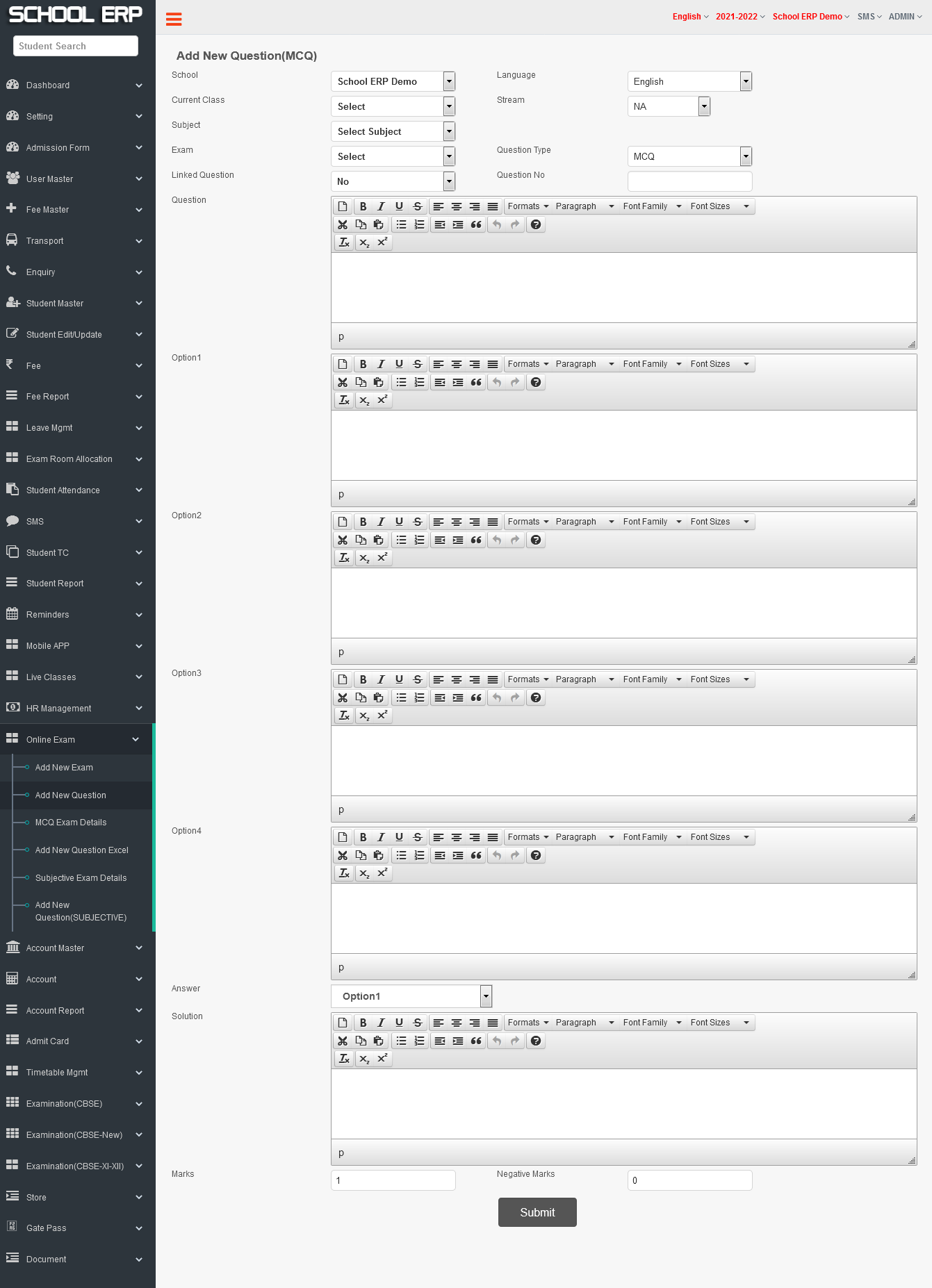Click the hamburger menu icon in header
Viewport: 932px width, 1288px height.
tap(174, 19)
